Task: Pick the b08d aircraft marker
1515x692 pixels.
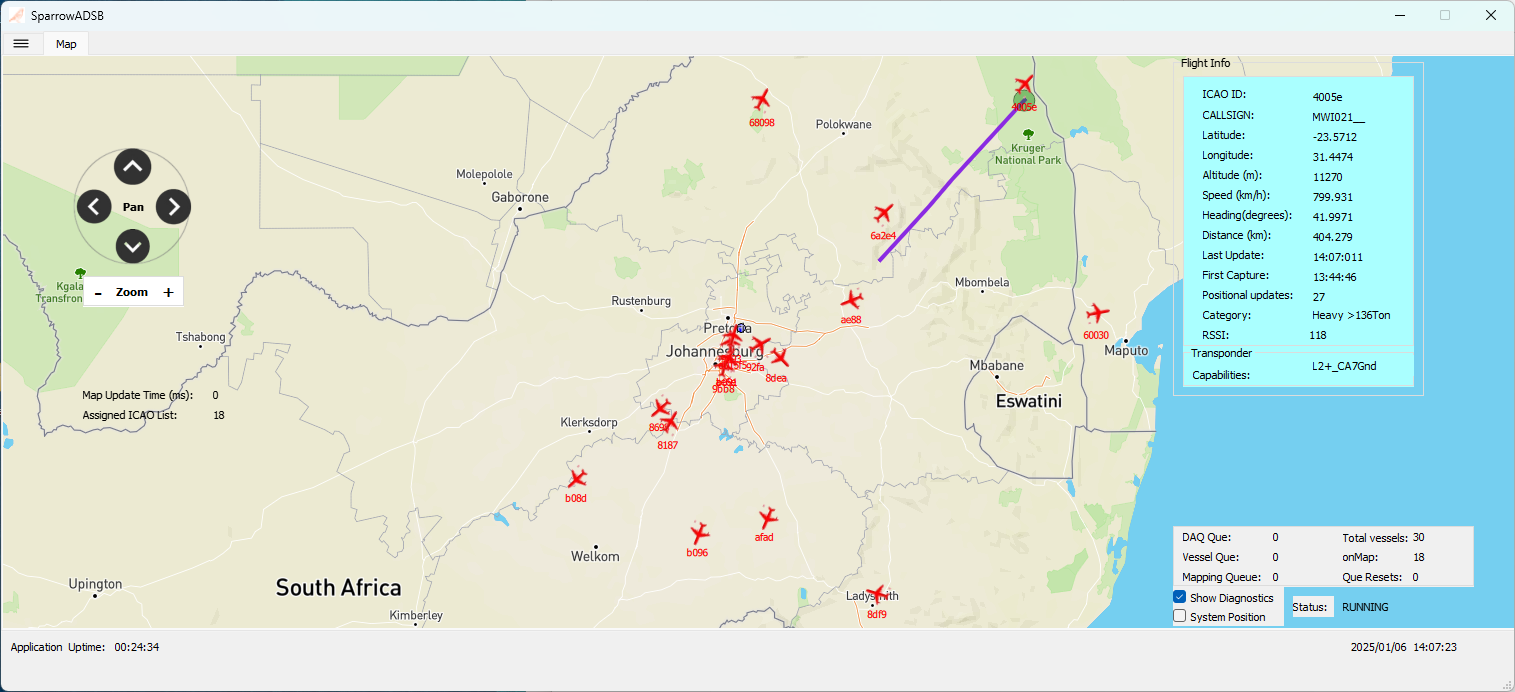Action: point(577,479)
